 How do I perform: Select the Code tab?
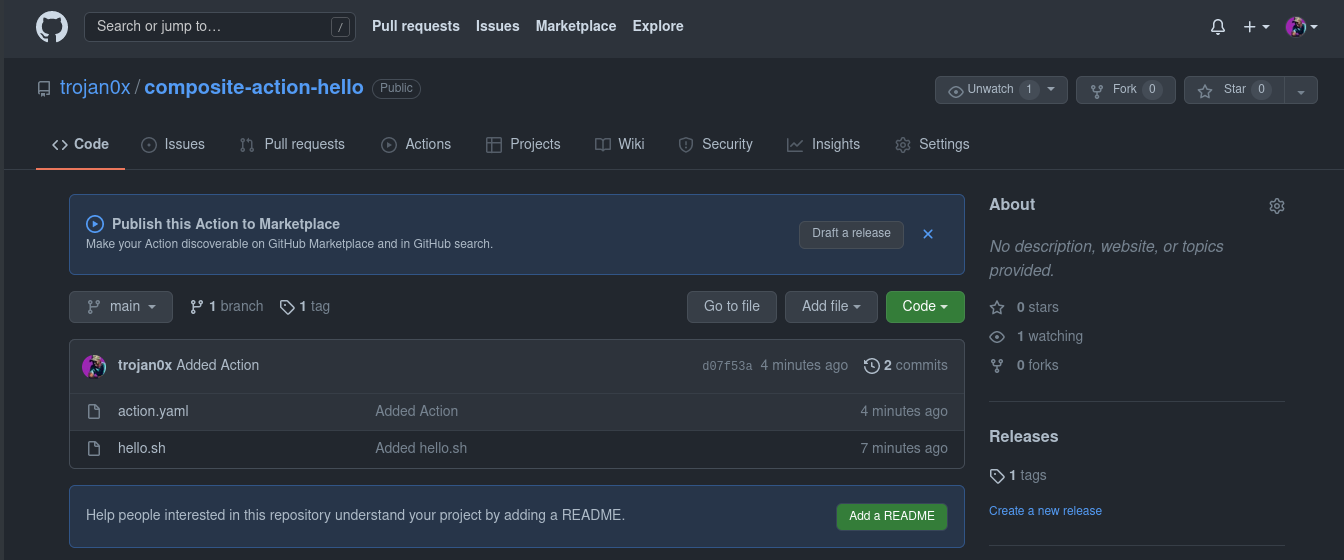pyautogui.click(x=80, y=144)
